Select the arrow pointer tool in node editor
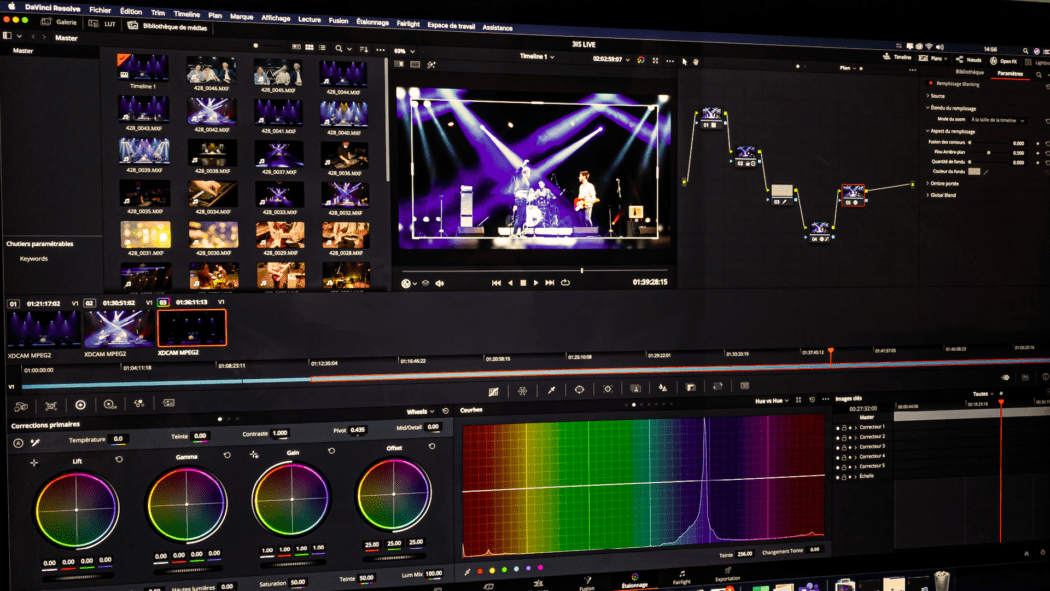The width and height of the screenshot is (1050, 591). click(x=684, y=62)
